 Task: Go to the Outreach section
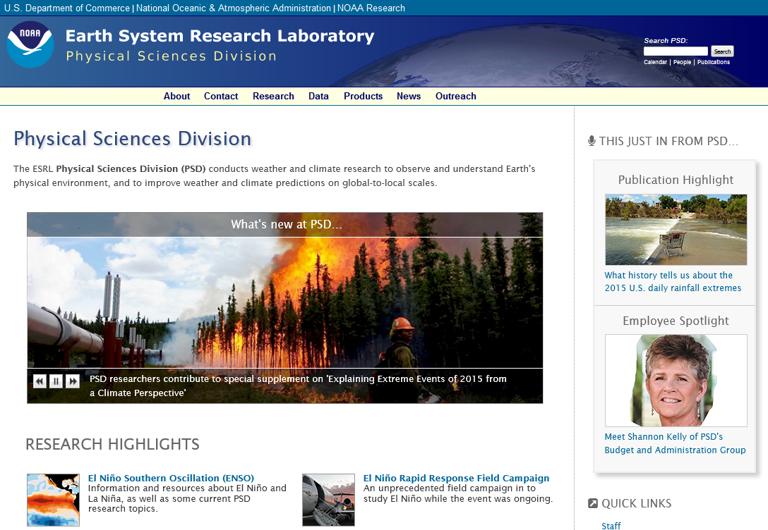(455, 96)
